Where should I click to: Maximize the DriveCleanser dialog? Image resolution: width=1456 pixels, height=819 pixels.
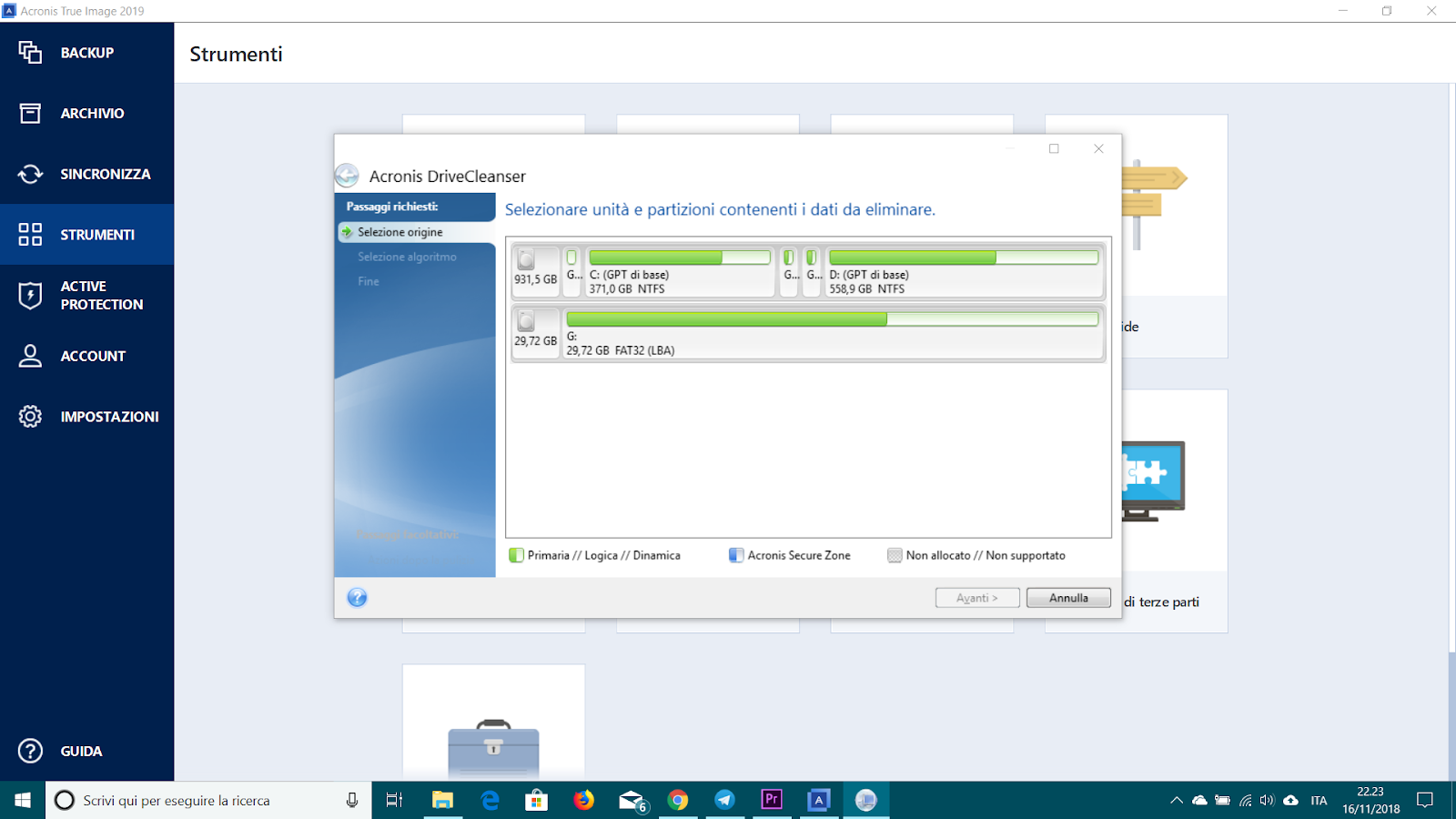coord(1054,148)
